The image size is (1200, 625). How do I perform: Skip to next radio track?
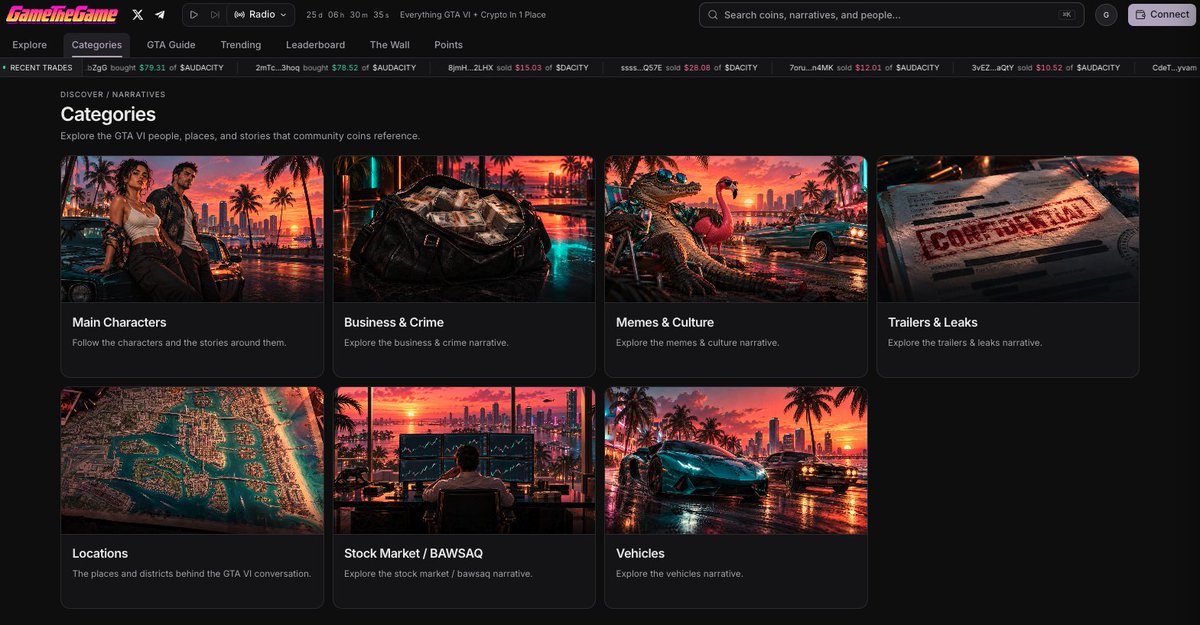point(215,15)
